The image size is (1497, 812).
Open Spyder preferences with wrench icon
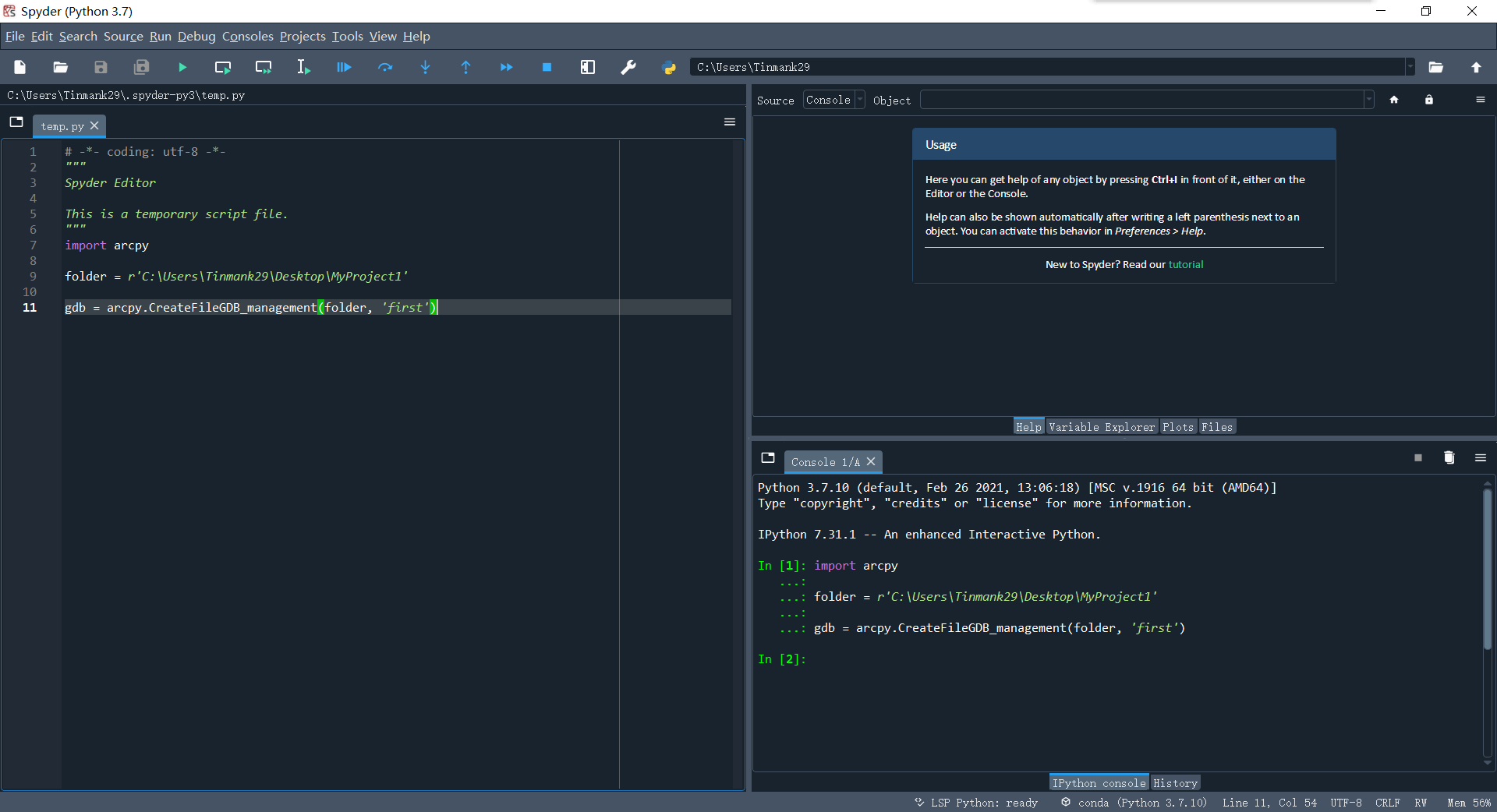(x=628, y=68)
